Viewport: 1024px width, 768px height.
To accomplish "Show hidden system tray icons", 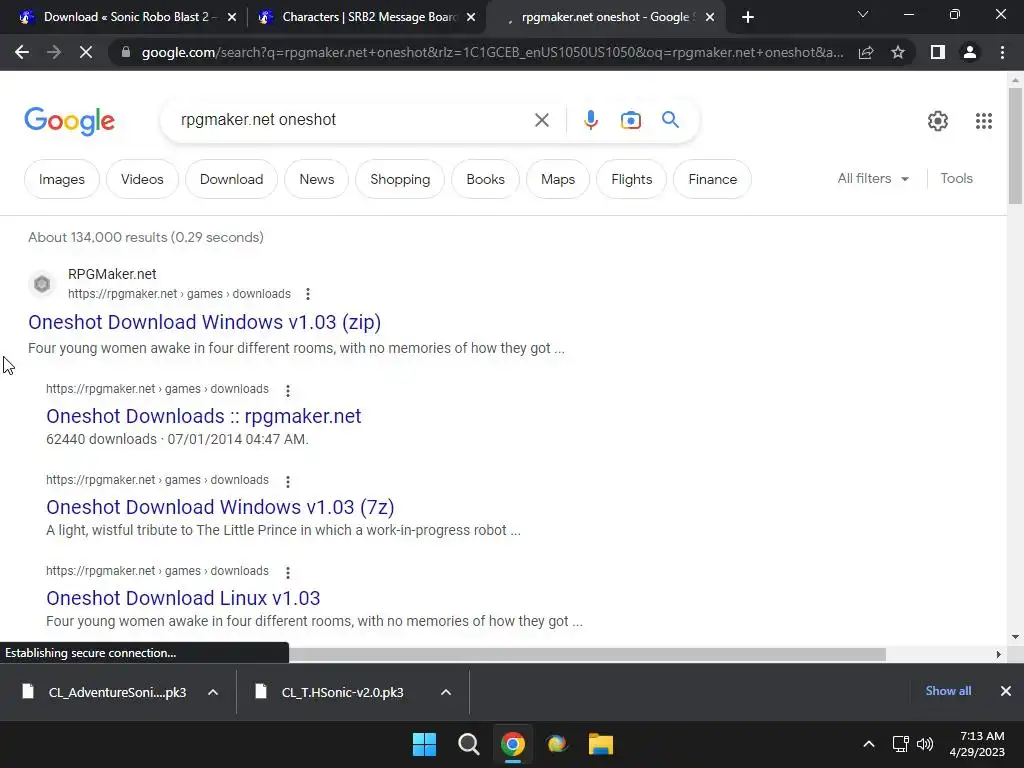I will [x=869, y=744].
